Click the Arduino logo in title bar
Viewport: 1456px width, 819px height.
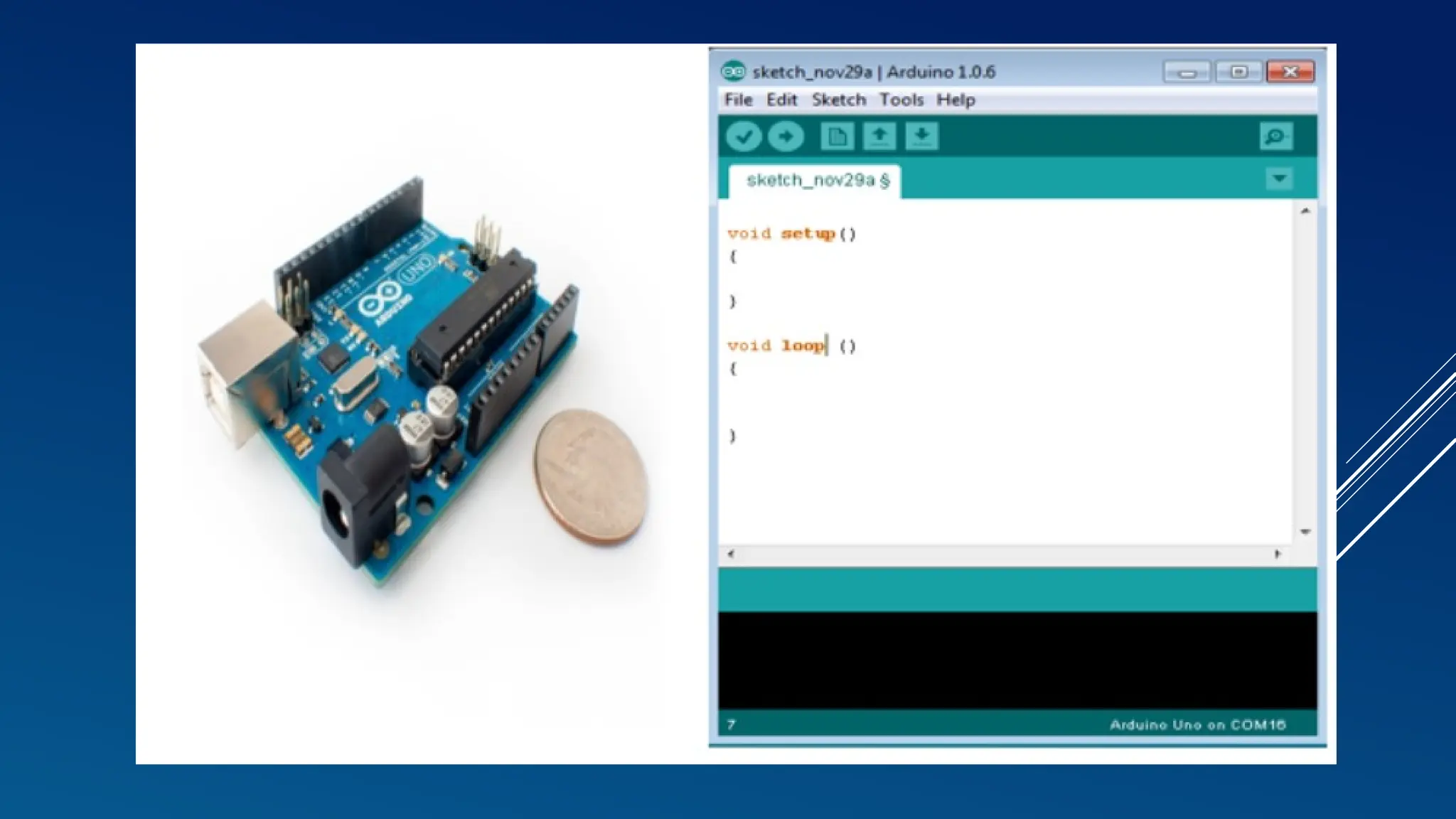click(x=733, y=71)
